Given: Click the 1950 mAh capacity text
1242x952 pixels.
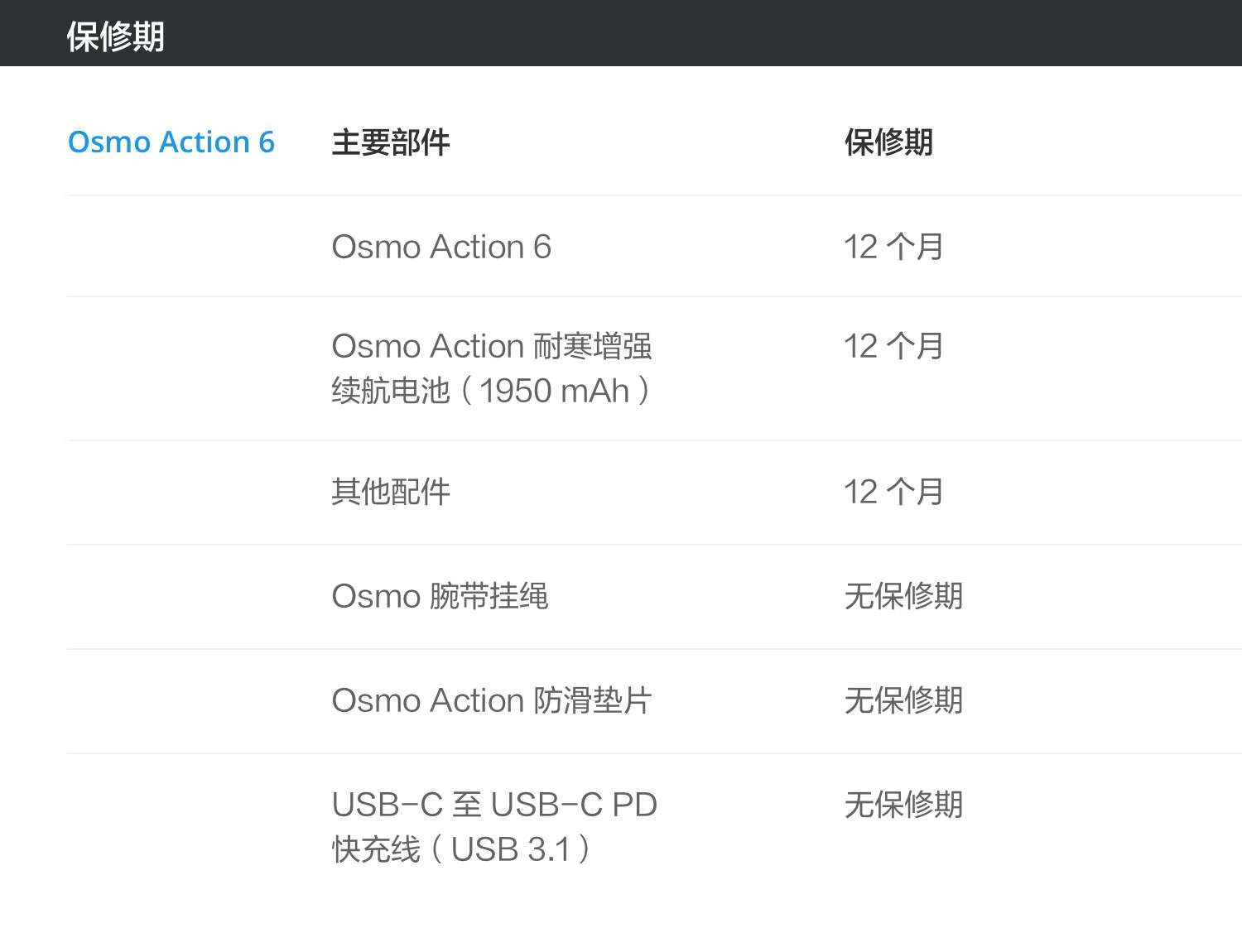Looking at the screenshot, I should click(554, 391).
